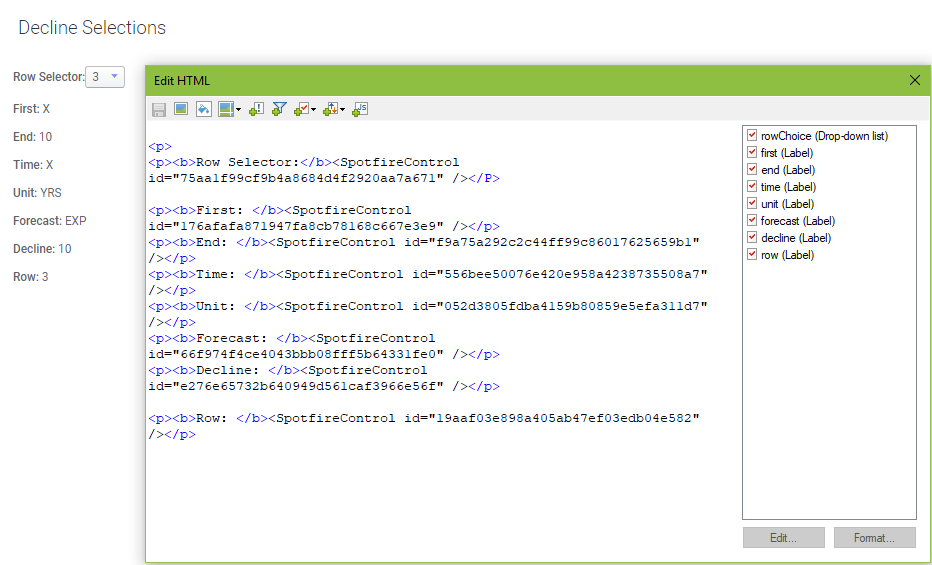Click the 'Decline Selections' text area title
The width and height of the screenshot is (932, 565).
pos(92,28)
